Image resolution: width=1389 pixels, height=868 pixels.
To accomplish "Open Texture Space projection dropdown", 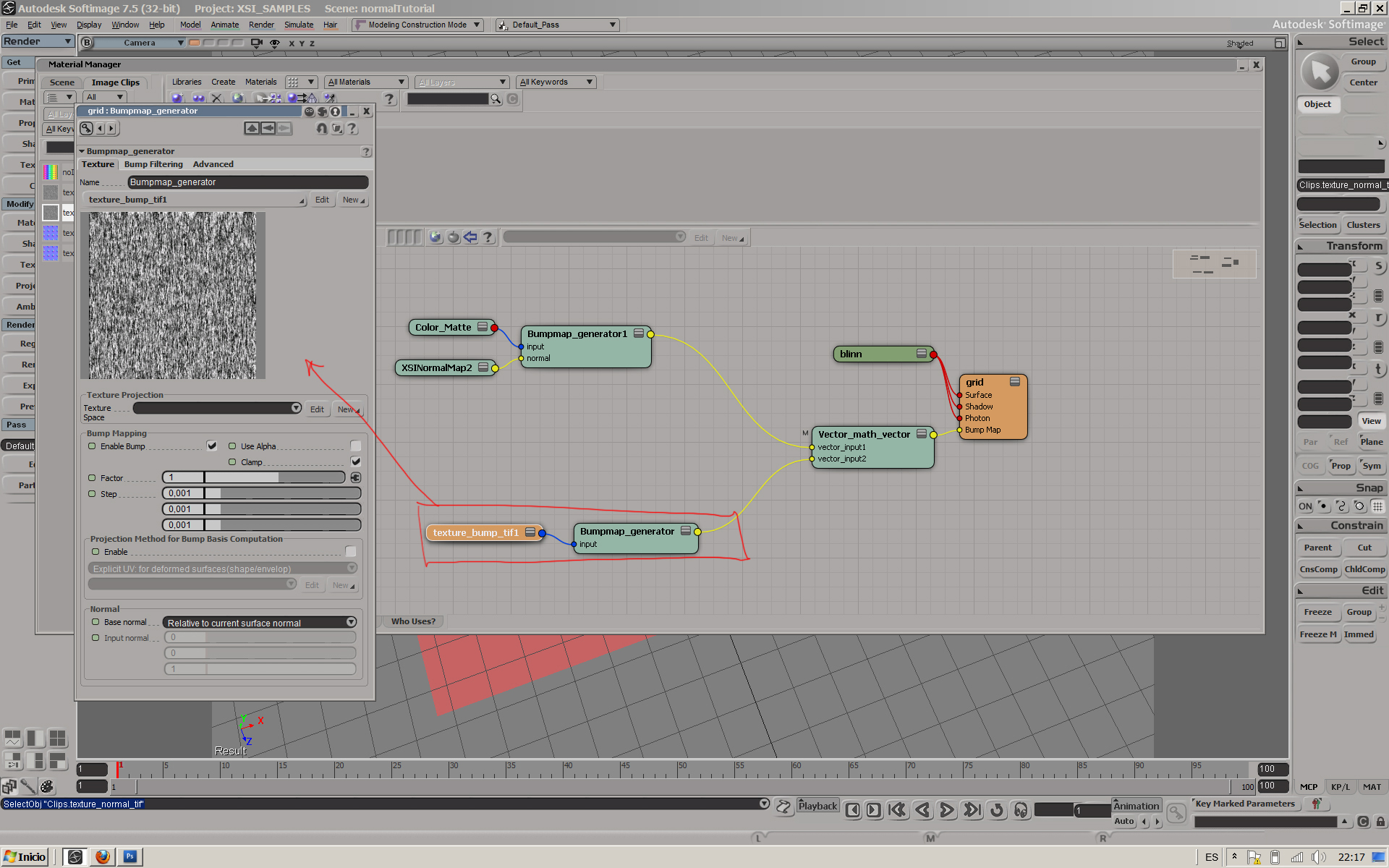I will (x=217, y=409).
